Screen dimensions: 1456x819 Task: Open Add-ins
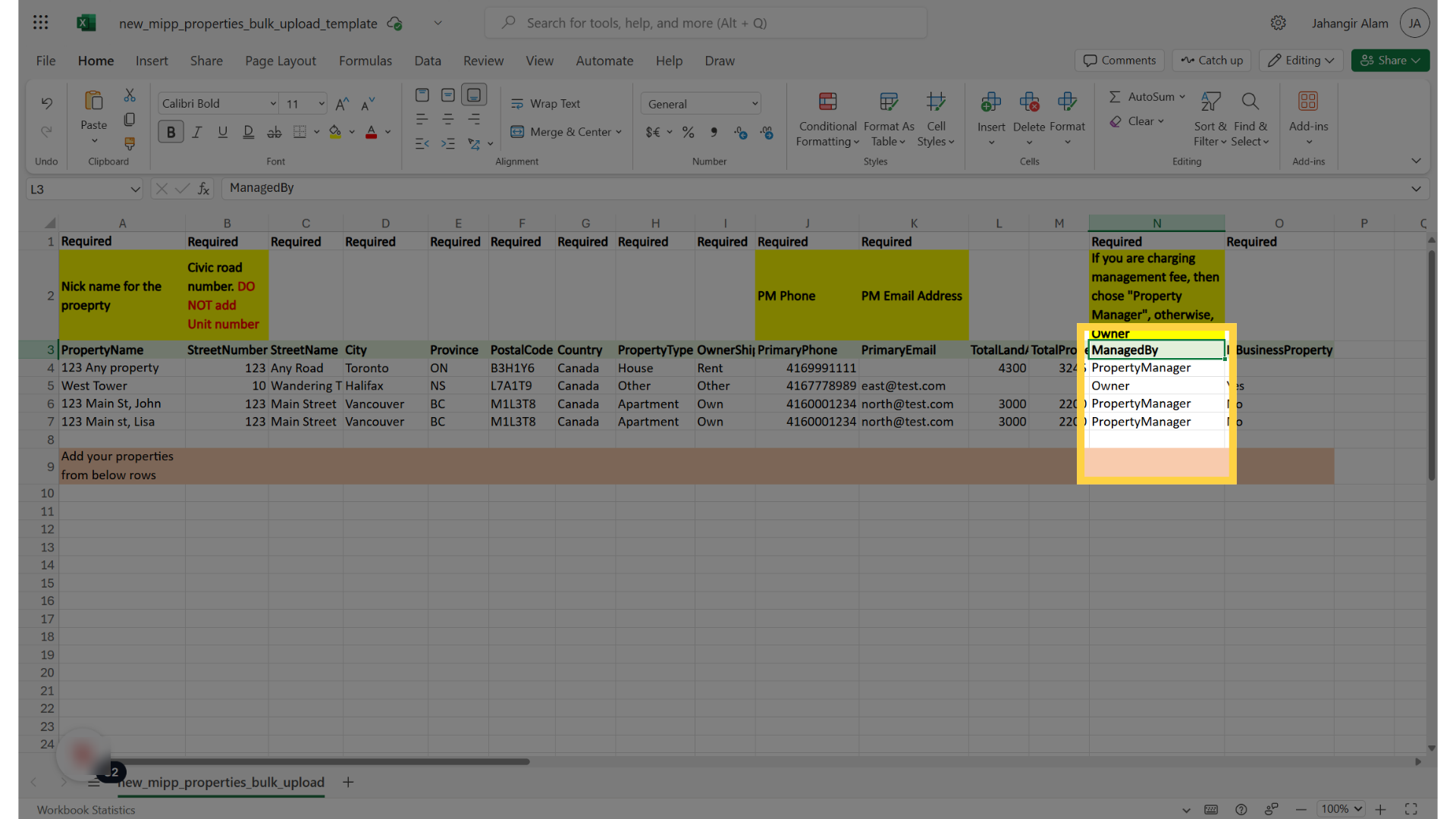pos(1308,118)
